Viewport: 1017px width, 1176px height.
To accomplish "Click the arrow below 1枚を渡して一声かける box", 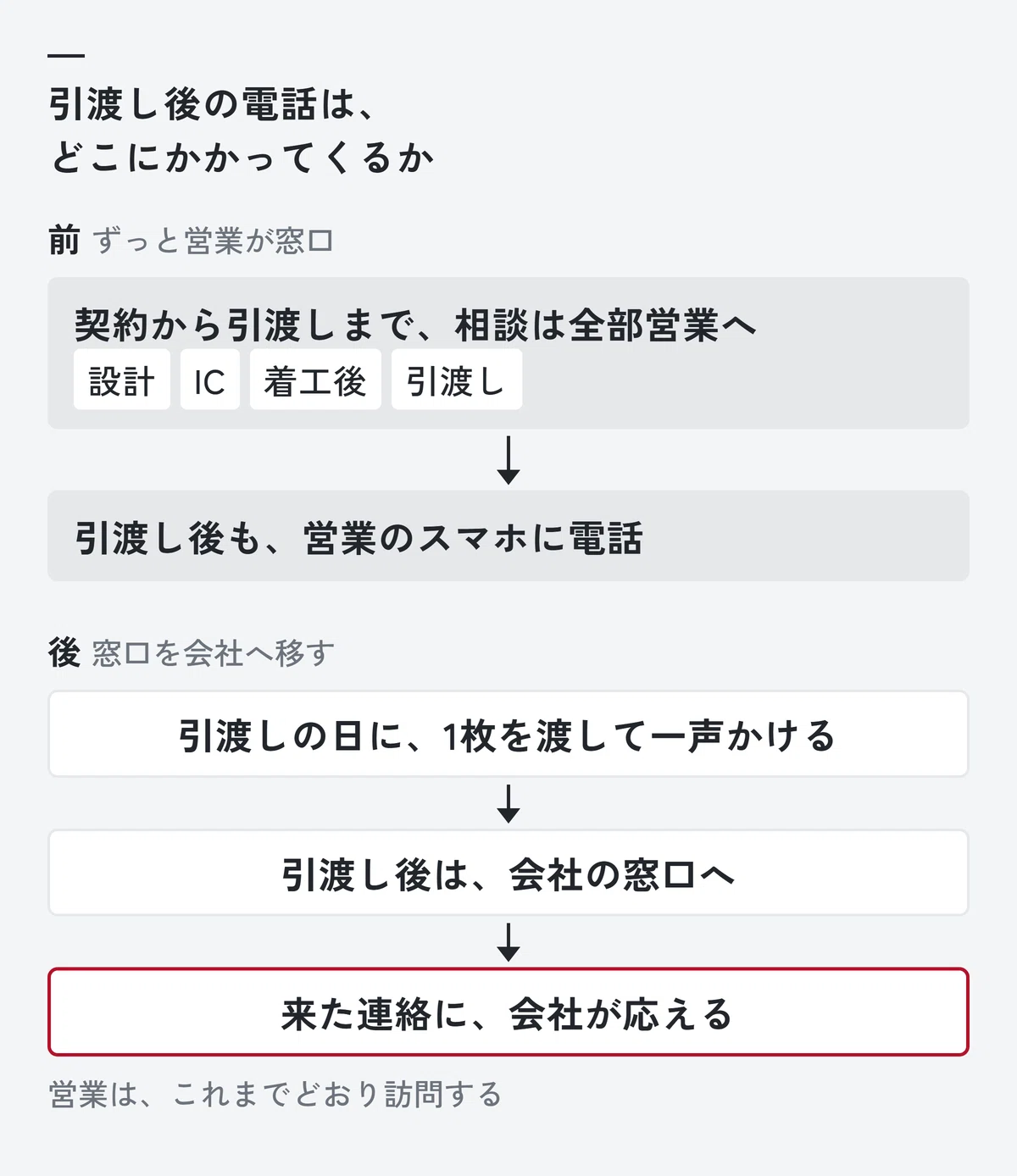I will [x=508, y=803].
